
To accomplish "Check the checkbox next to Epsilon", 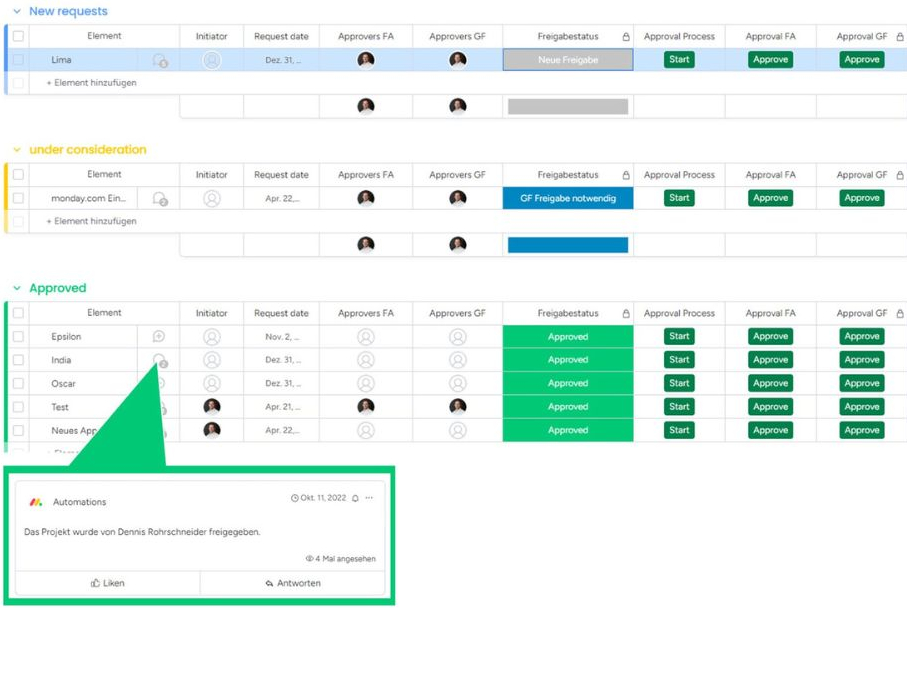I will tap(16, 336).
